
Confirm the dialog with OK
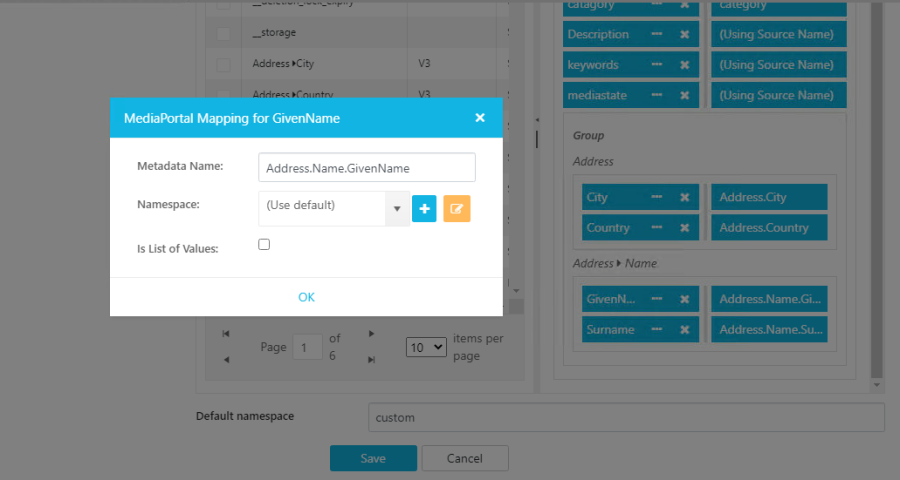click(x=307, y=297)
